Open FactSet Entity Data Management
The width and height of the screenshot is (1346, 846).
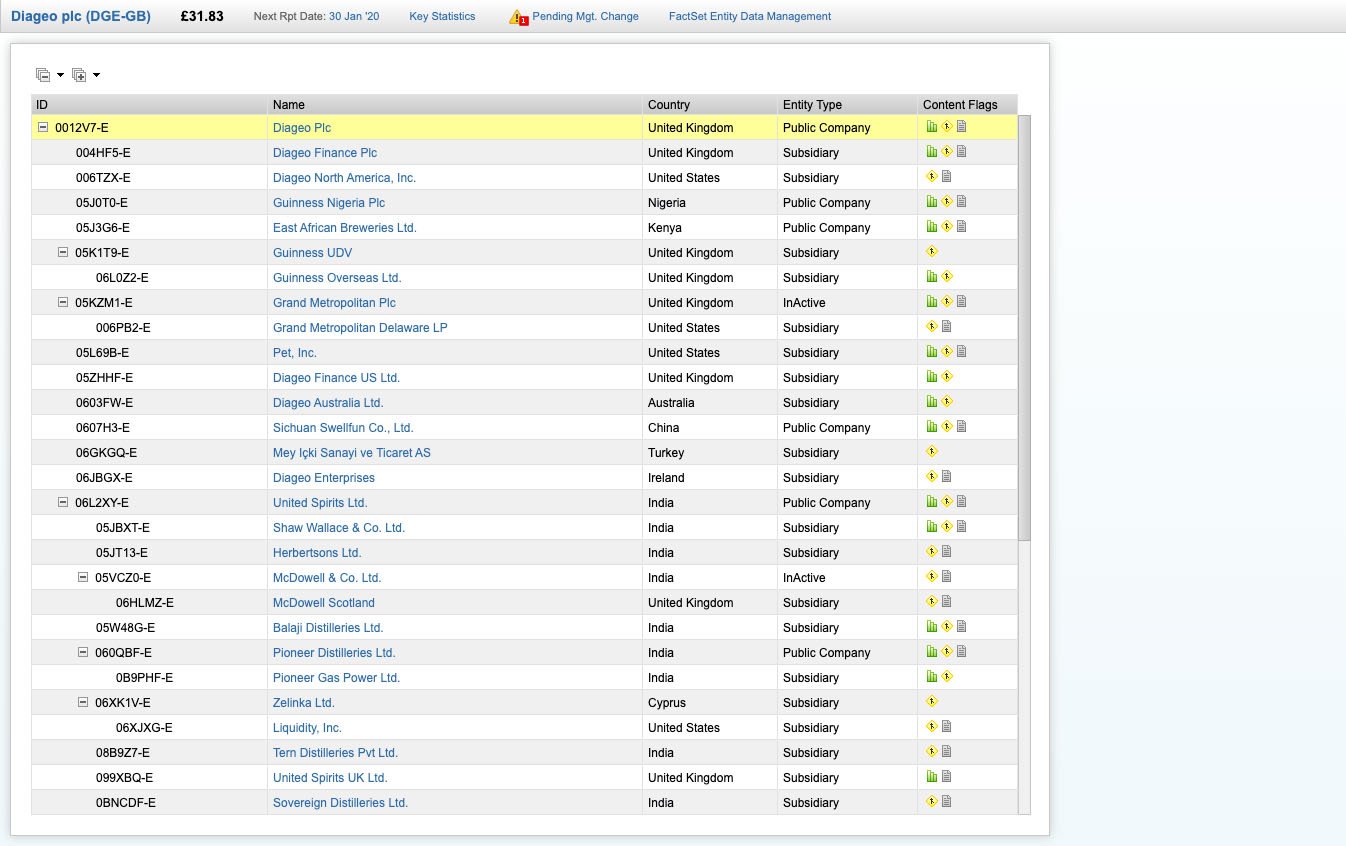(749, 17)
